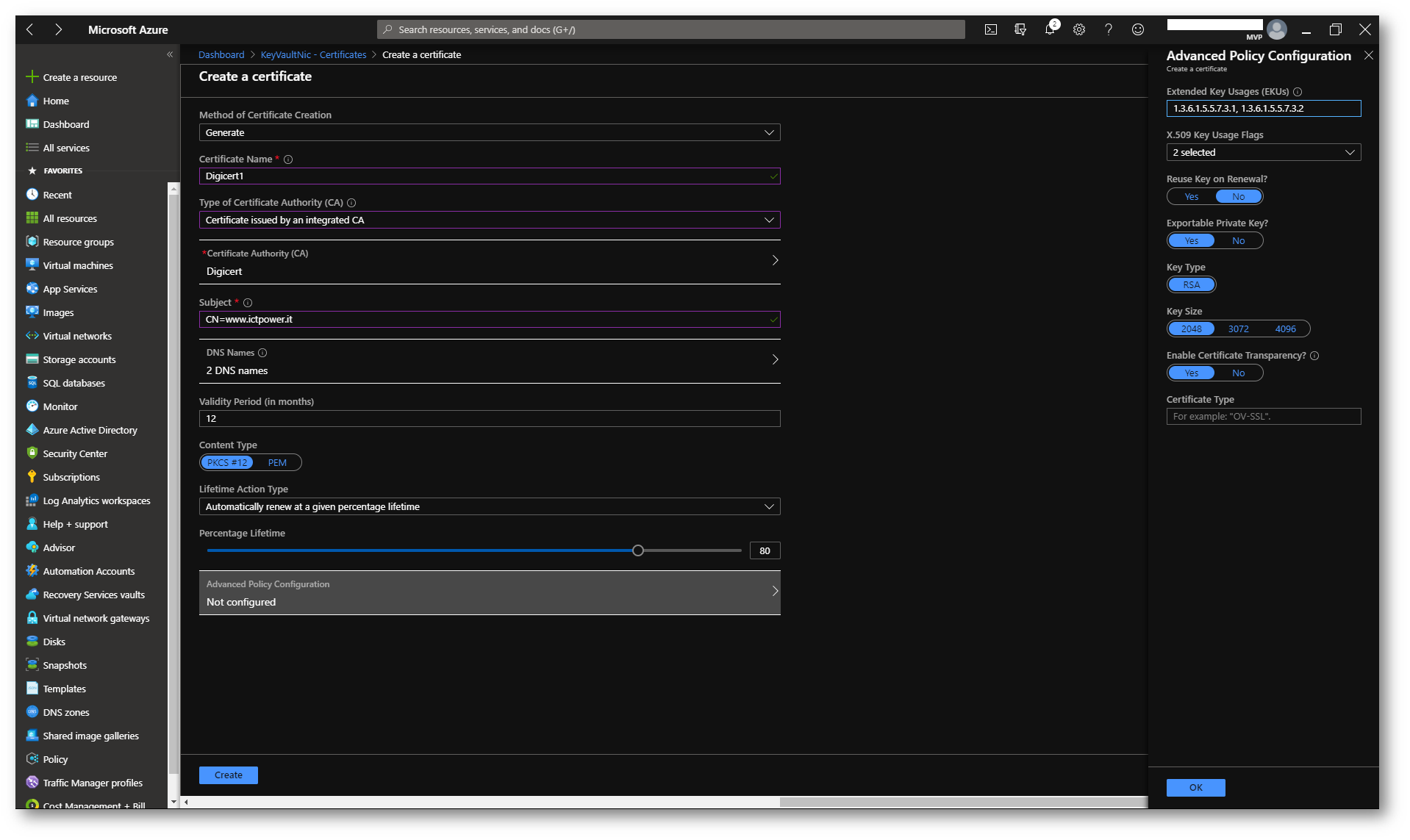Go forward with the forward arrow
This screenshot has width=1410, height=840.
click(58, 29)
